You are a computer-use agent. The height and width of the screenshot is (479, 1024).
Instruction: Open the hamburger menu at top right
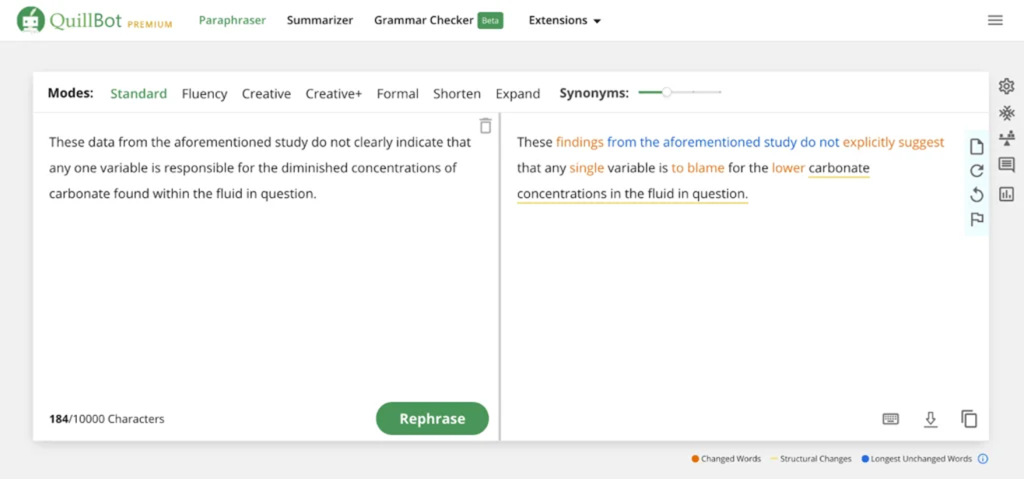tap(995, 20)
